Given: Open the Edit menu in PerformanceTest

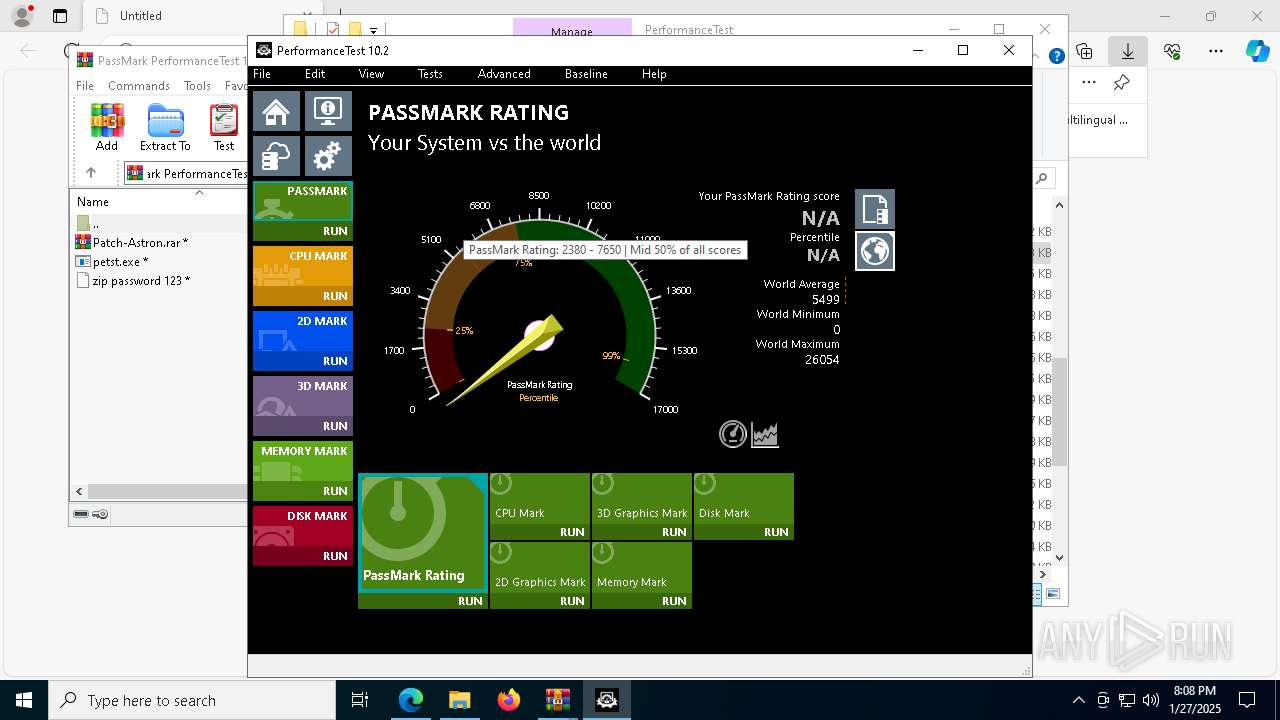Looking at the screenshot, I should click(x=315, y=74).
